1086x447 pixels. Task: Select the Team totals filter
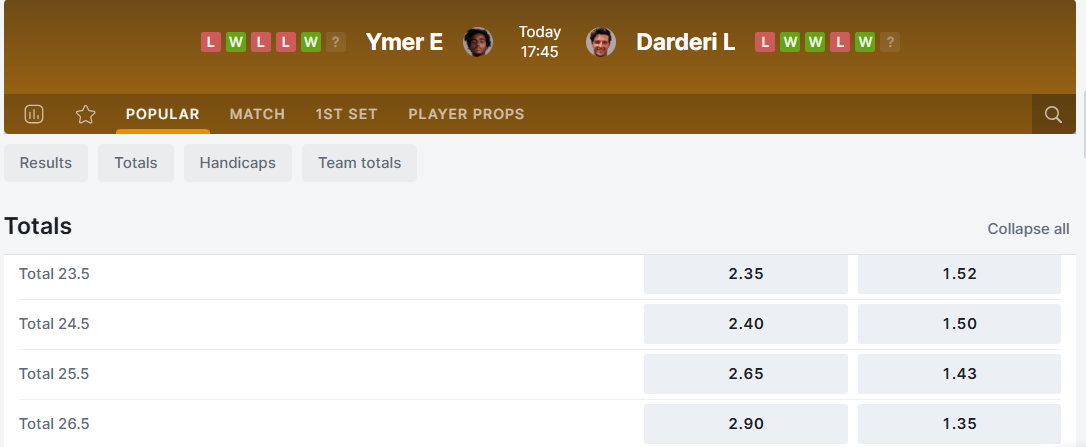pyautogui.click(x=359, y=163)
